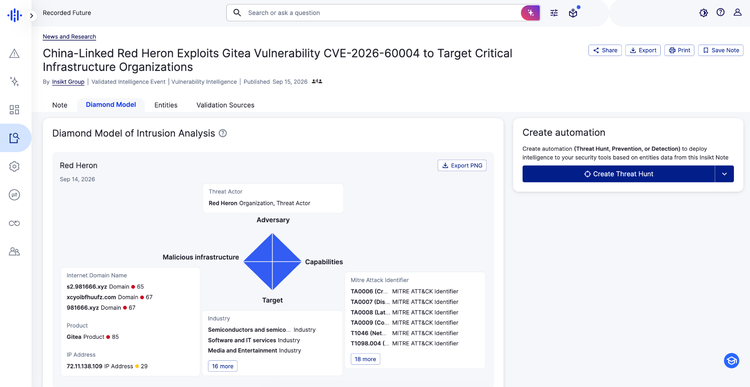Open the Create Threat Hunt dropdown arrow

coord(724,174)
